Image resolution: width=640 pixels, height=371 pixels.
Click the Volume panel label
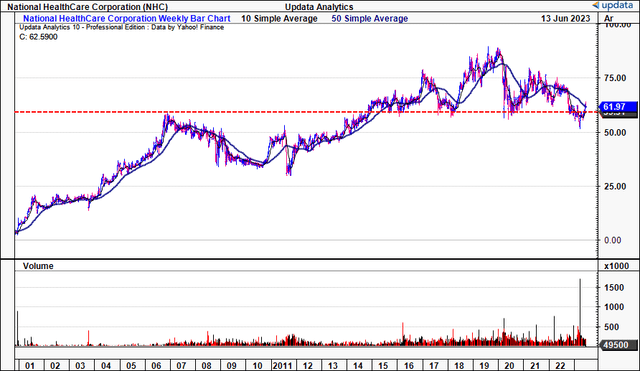(38, 266)
